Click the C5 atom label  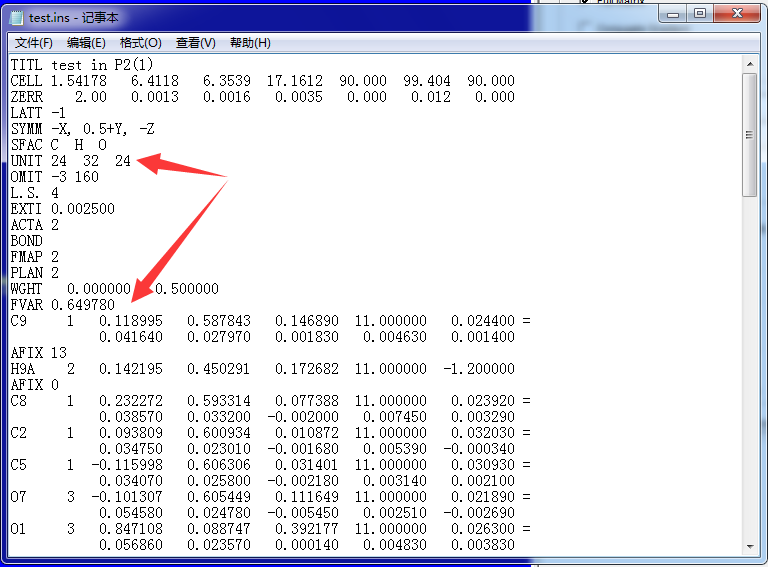tap(19, 465)
